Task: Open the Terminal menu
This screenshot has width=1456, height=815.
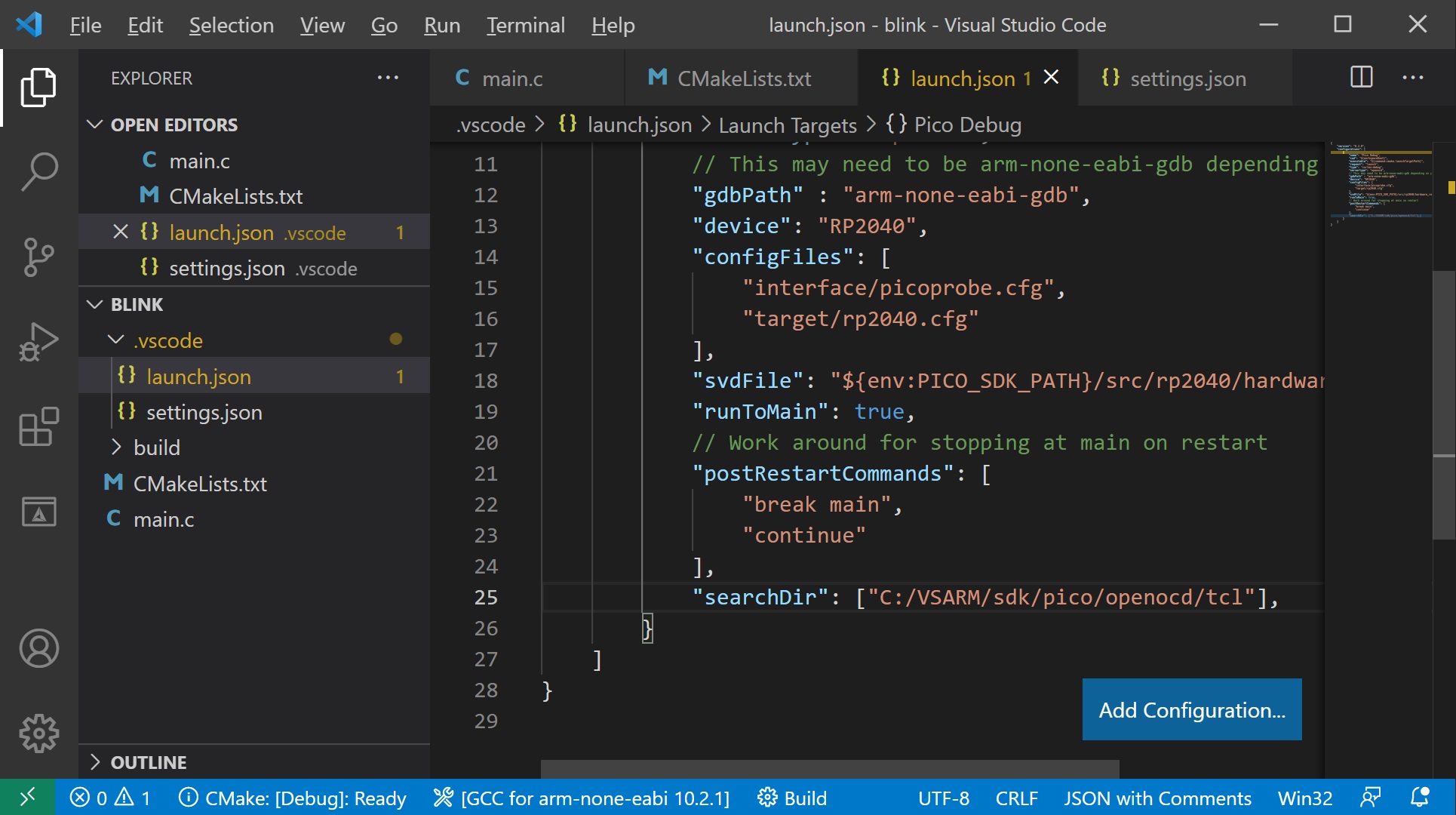Action: (525, 24)
